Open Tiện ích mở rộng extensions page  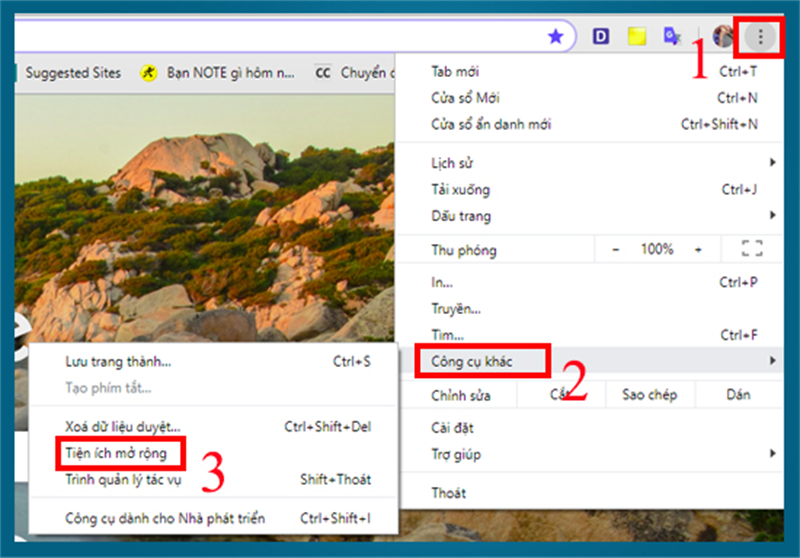pos(213,453)
